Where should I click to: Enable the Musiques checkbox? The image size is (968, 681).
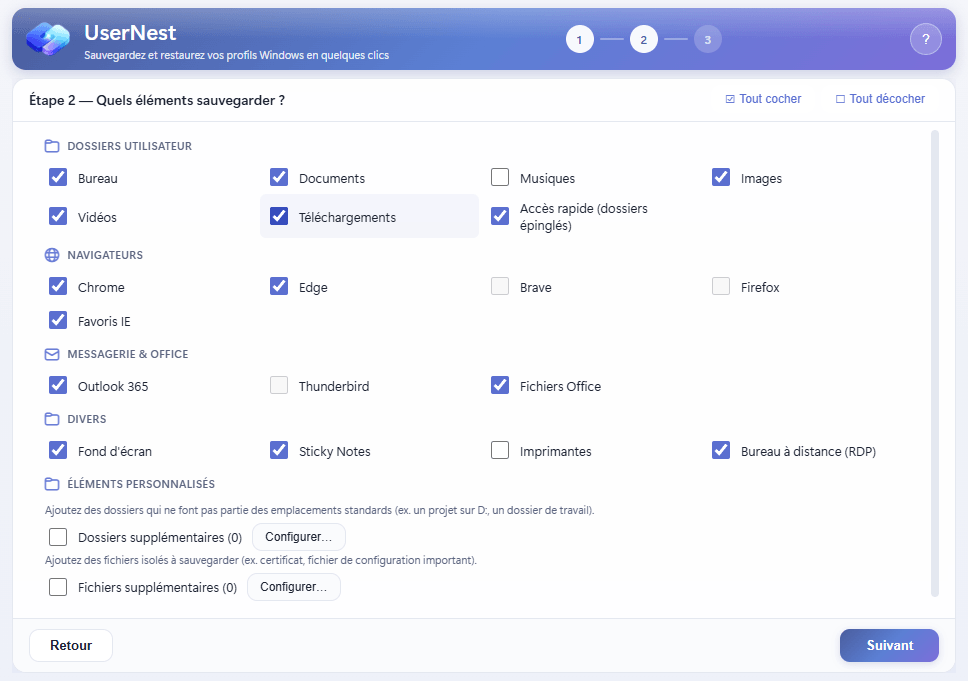(x=500, y=177)
